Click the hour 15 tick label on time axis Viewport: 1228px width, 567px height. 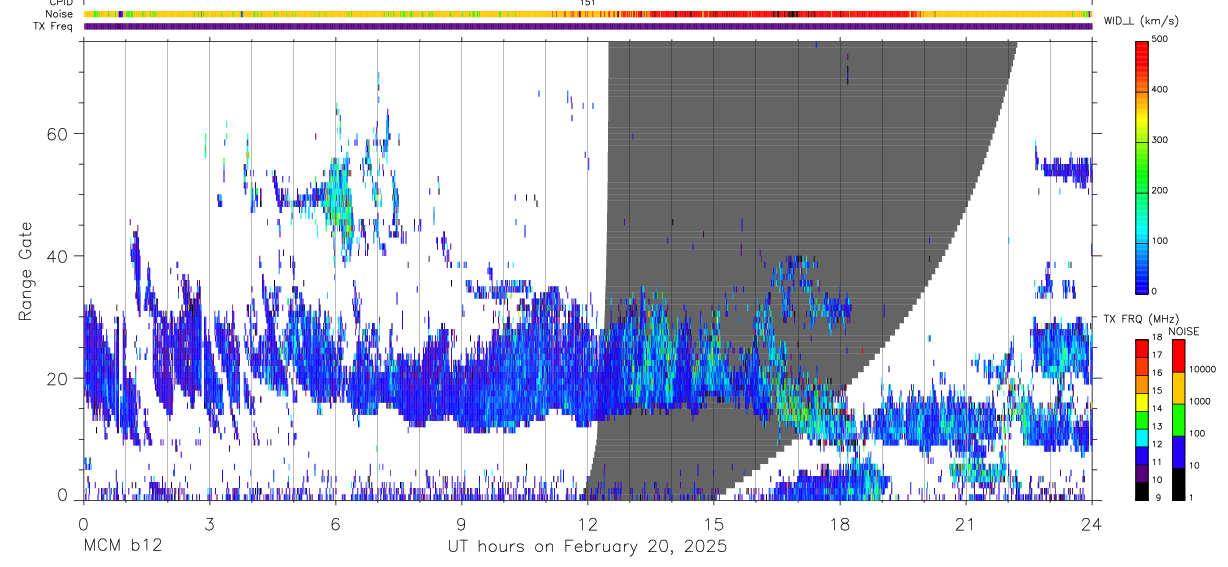pos(714,524)
